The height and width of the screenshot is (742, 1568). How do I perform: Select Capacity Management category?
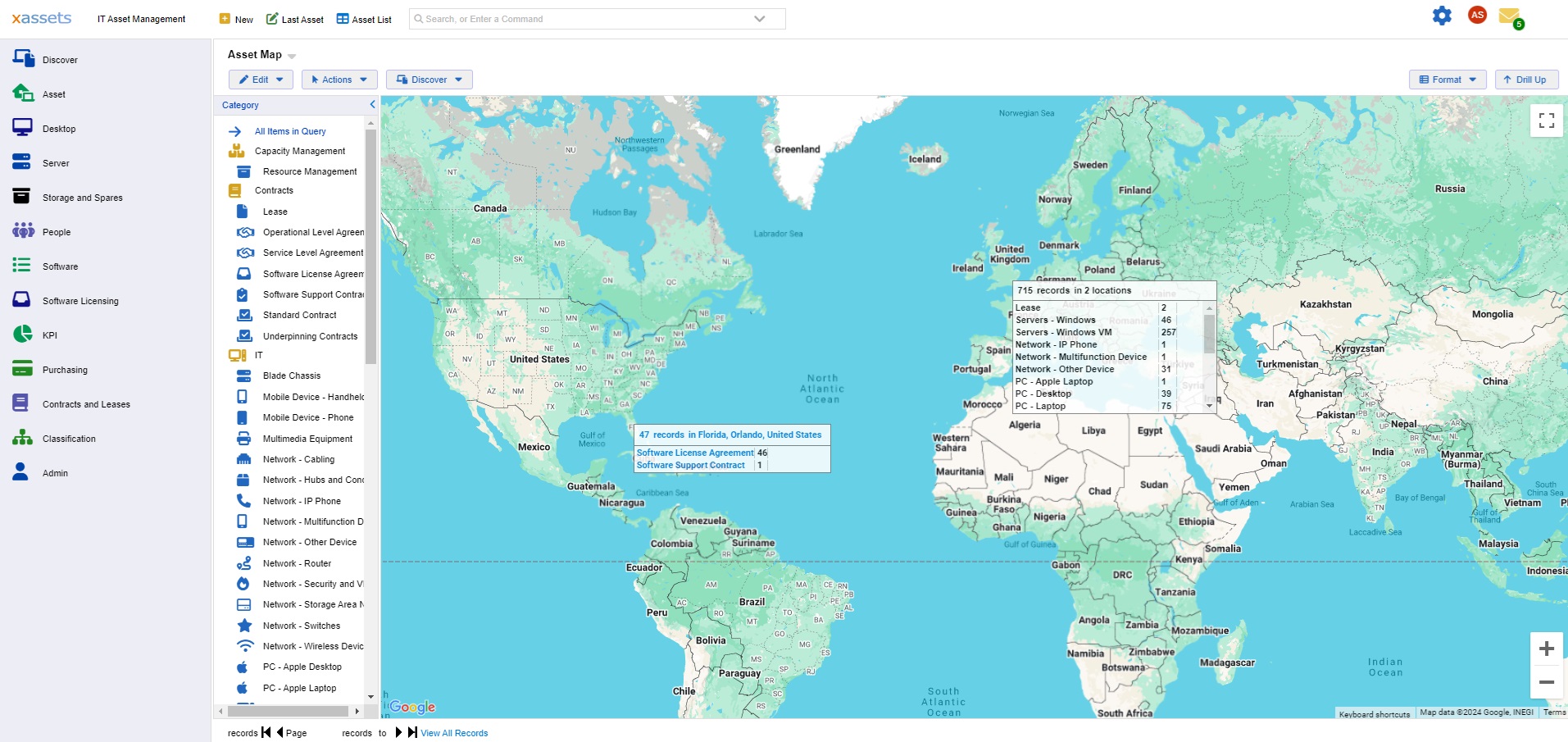pos(300,151)
